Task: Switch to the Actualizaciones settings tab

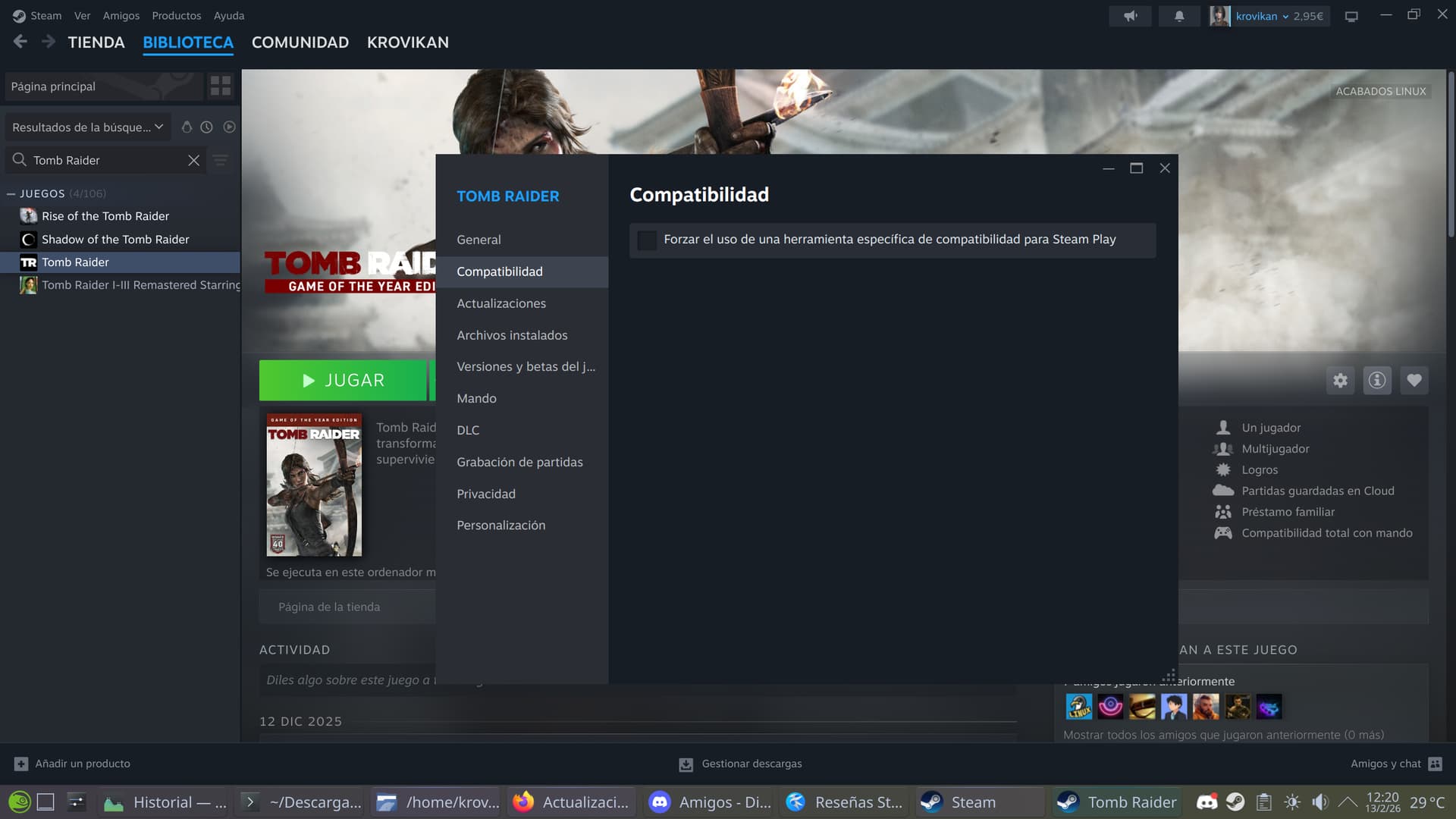Action: click(500, 303)
